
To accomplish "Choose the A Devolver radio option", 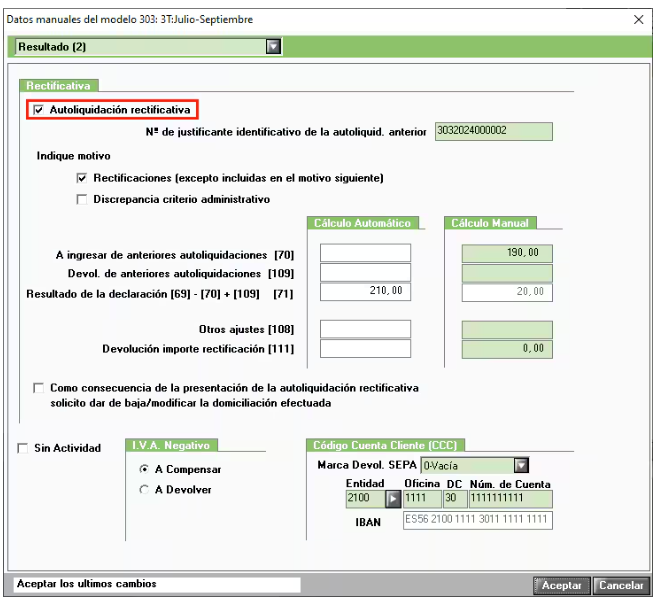I will 144,490.
